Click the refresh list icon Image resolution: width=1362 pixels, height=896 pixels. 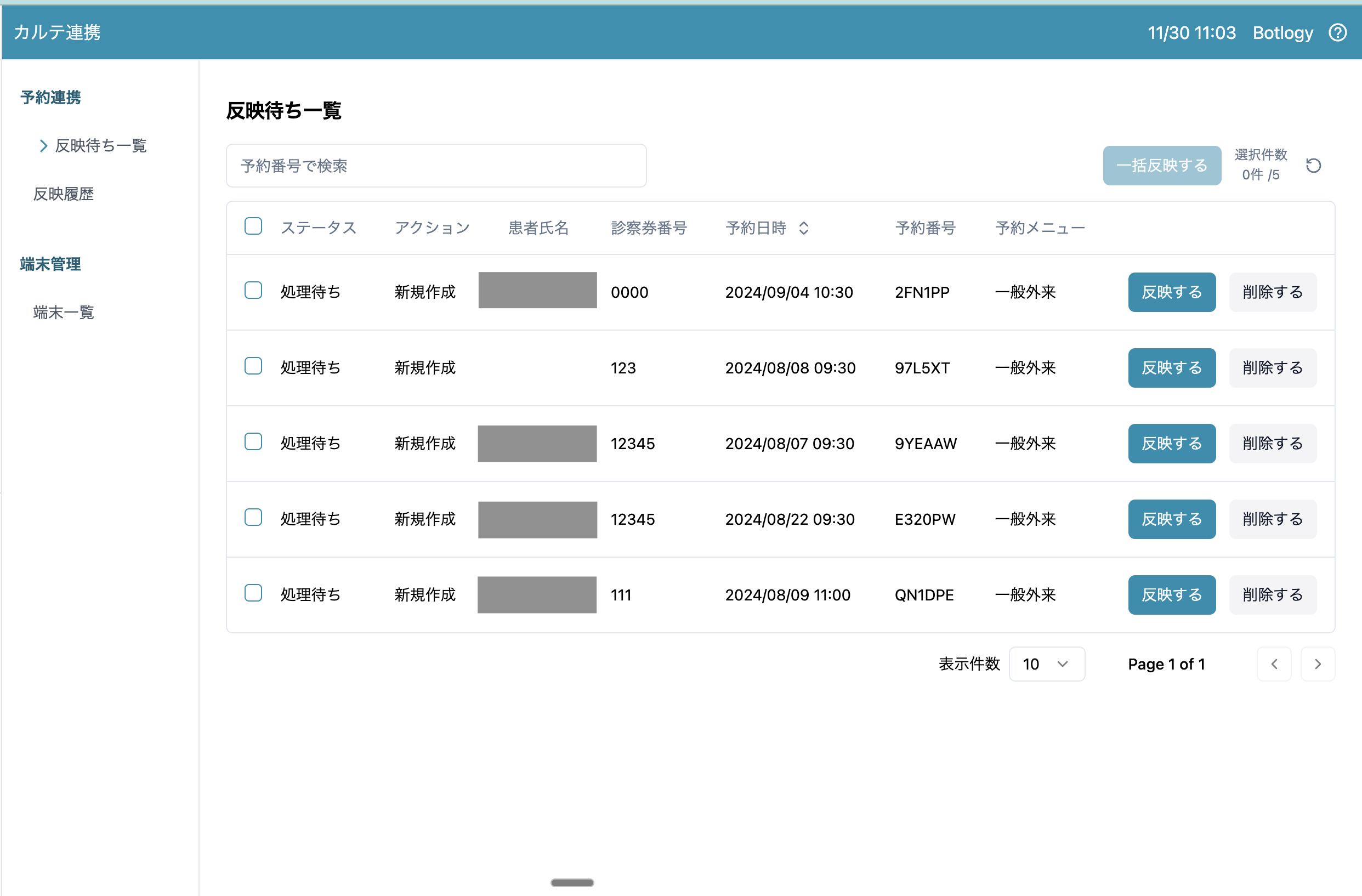[x=1313, y=166]
